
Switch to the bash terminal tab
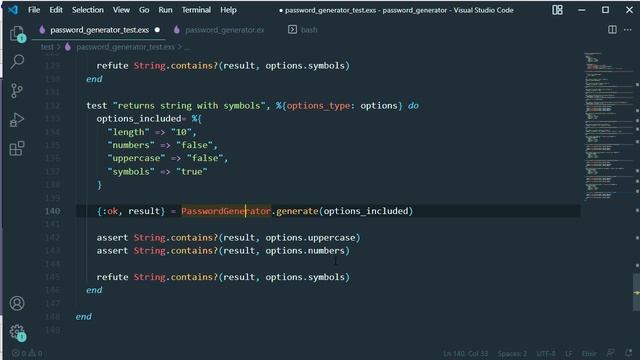point(303,30)
